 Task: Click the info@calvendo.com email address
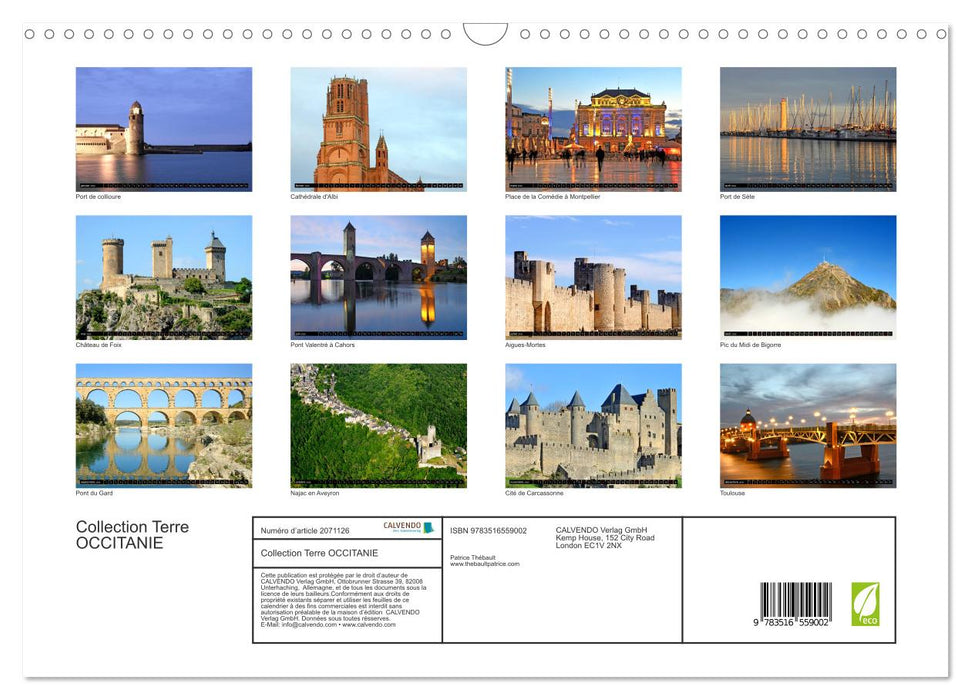(307, 626)
